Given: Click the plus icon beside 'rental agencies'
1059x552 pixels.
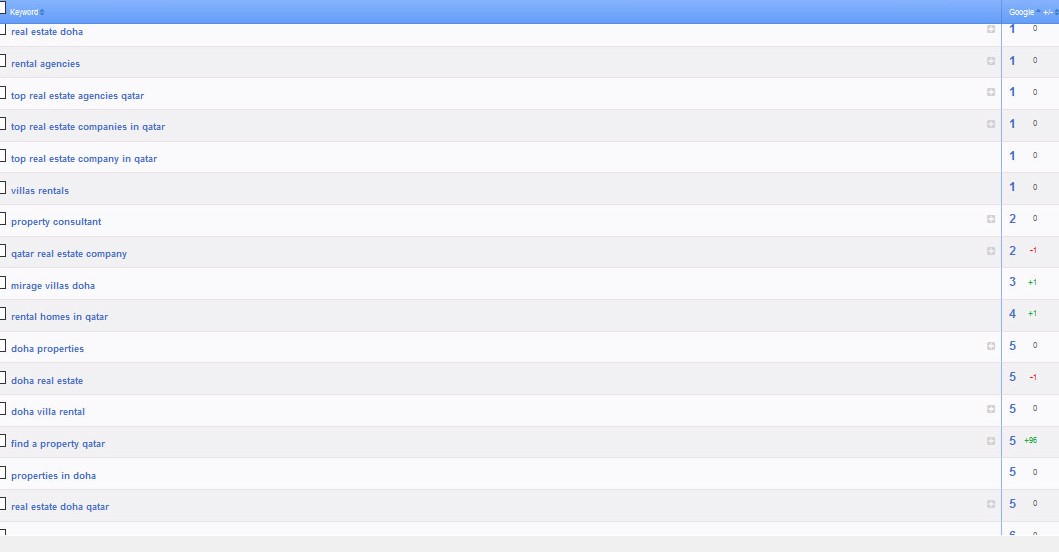Looking at the screenshot, I should 991,61.
